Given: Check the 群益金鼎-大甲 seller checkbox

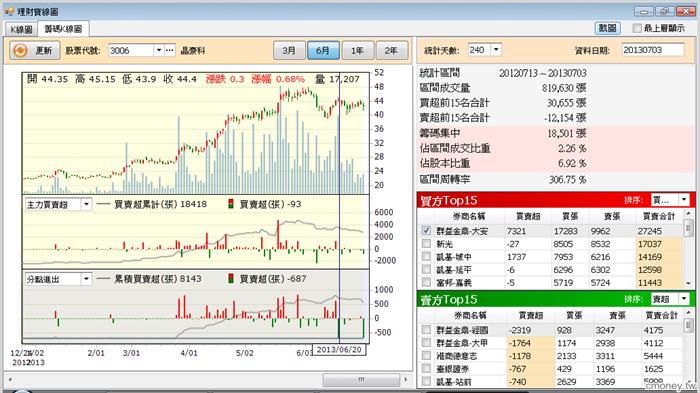Looking at the screenshot, I should tap(426, 343).
